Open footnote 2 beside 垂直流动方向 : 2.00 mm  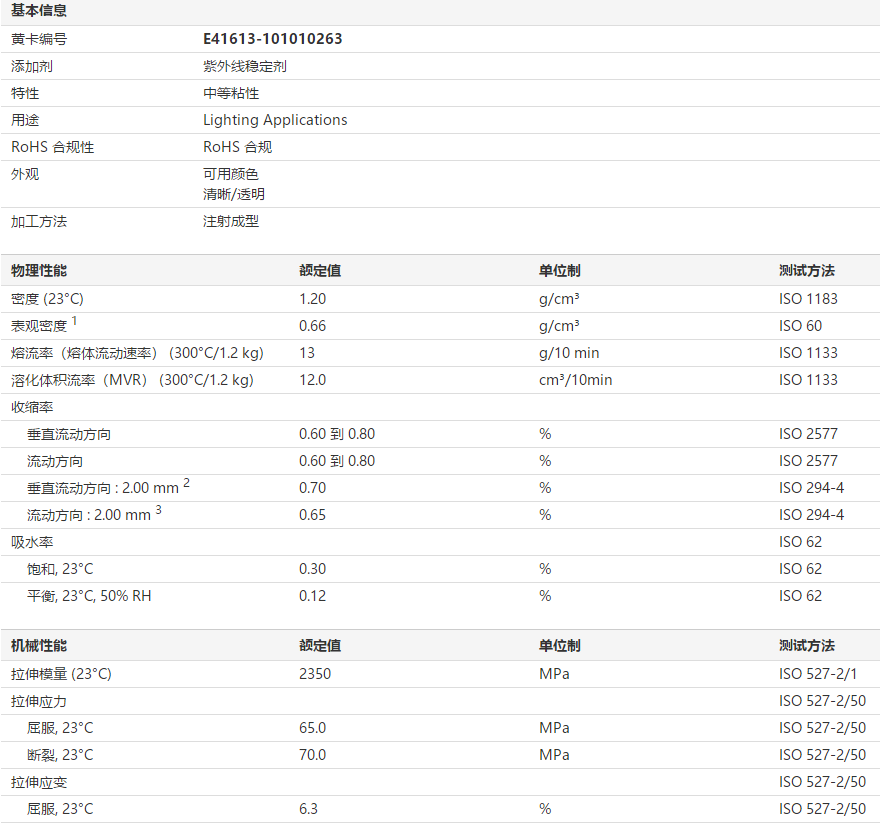pyautogui.click(x=186, y=483)
